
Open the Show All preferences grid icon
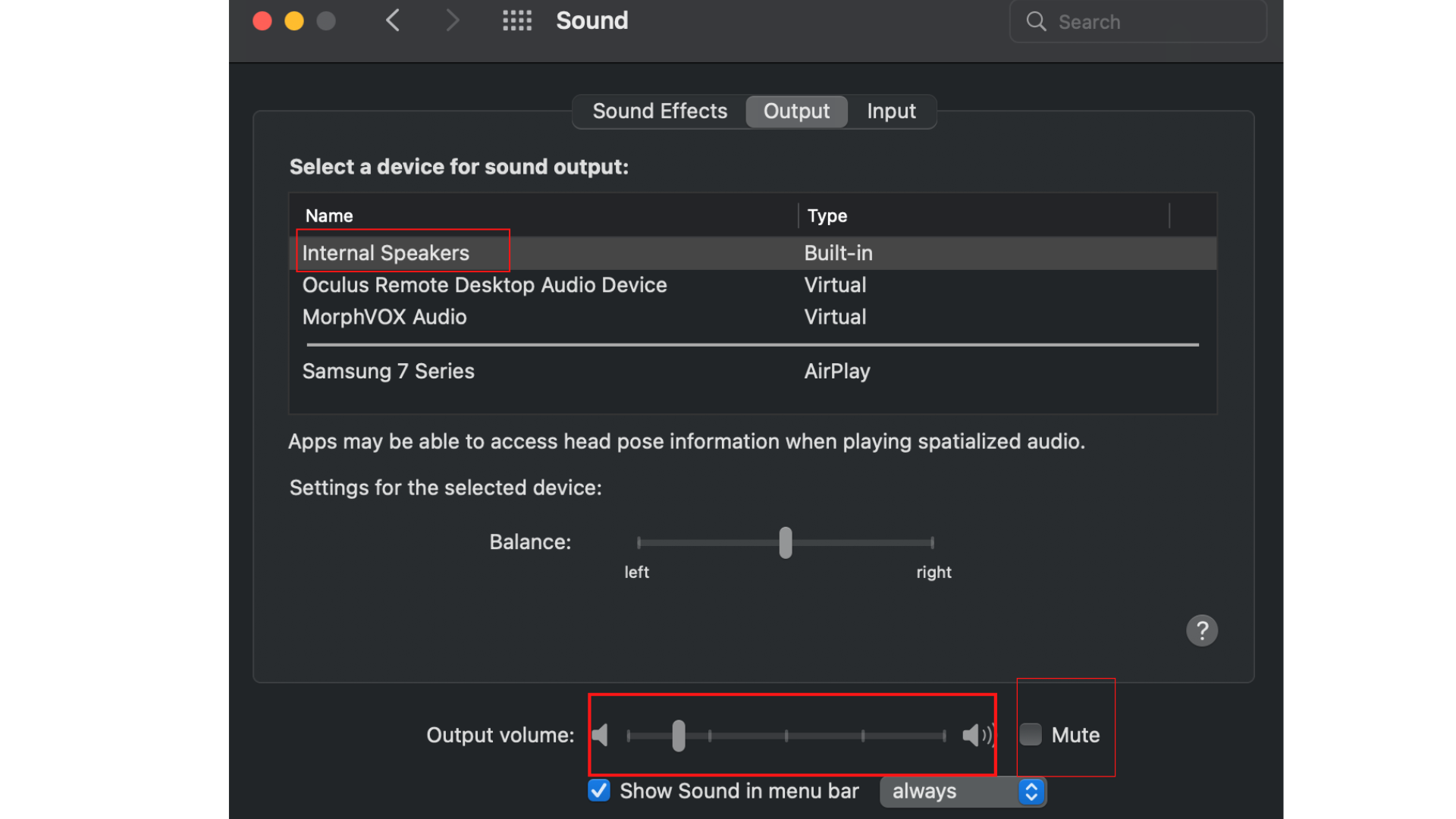click(517, 20)
